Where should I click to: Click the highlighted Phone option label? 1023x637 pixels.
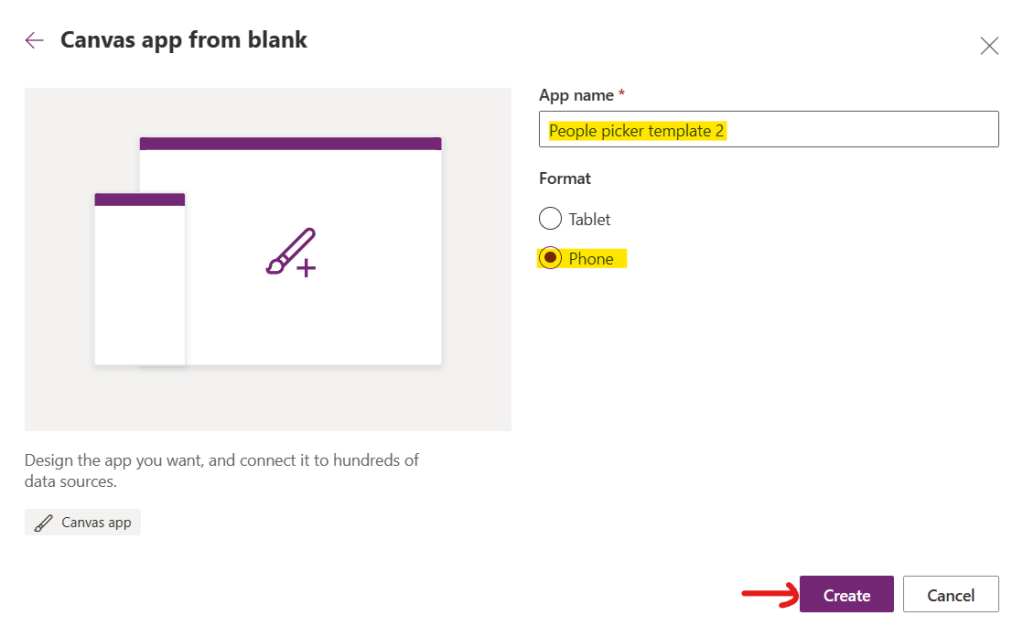[591, 258]
